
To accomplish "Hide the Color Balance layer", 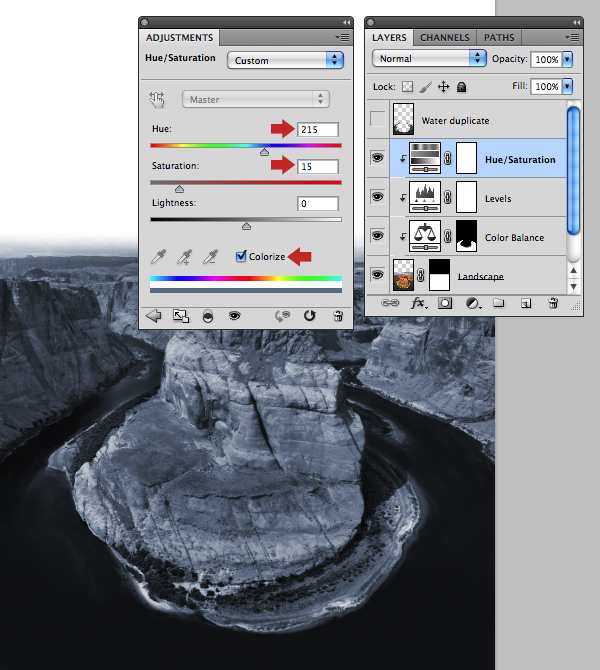I will [377, 235].
